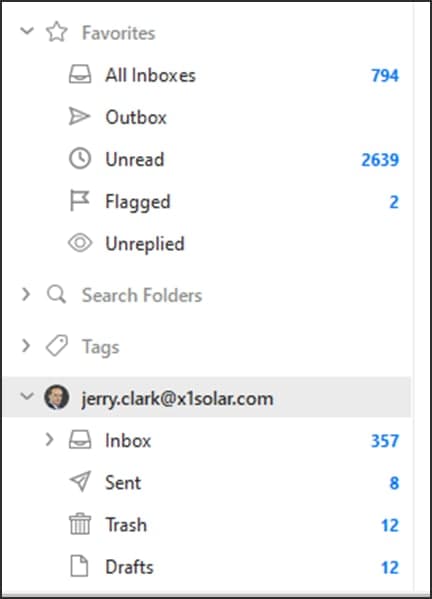Click the All Inboxes tray icon
The height and width of the screenshot is (599, 432).
pyautogui.click(x=80, y=74)
